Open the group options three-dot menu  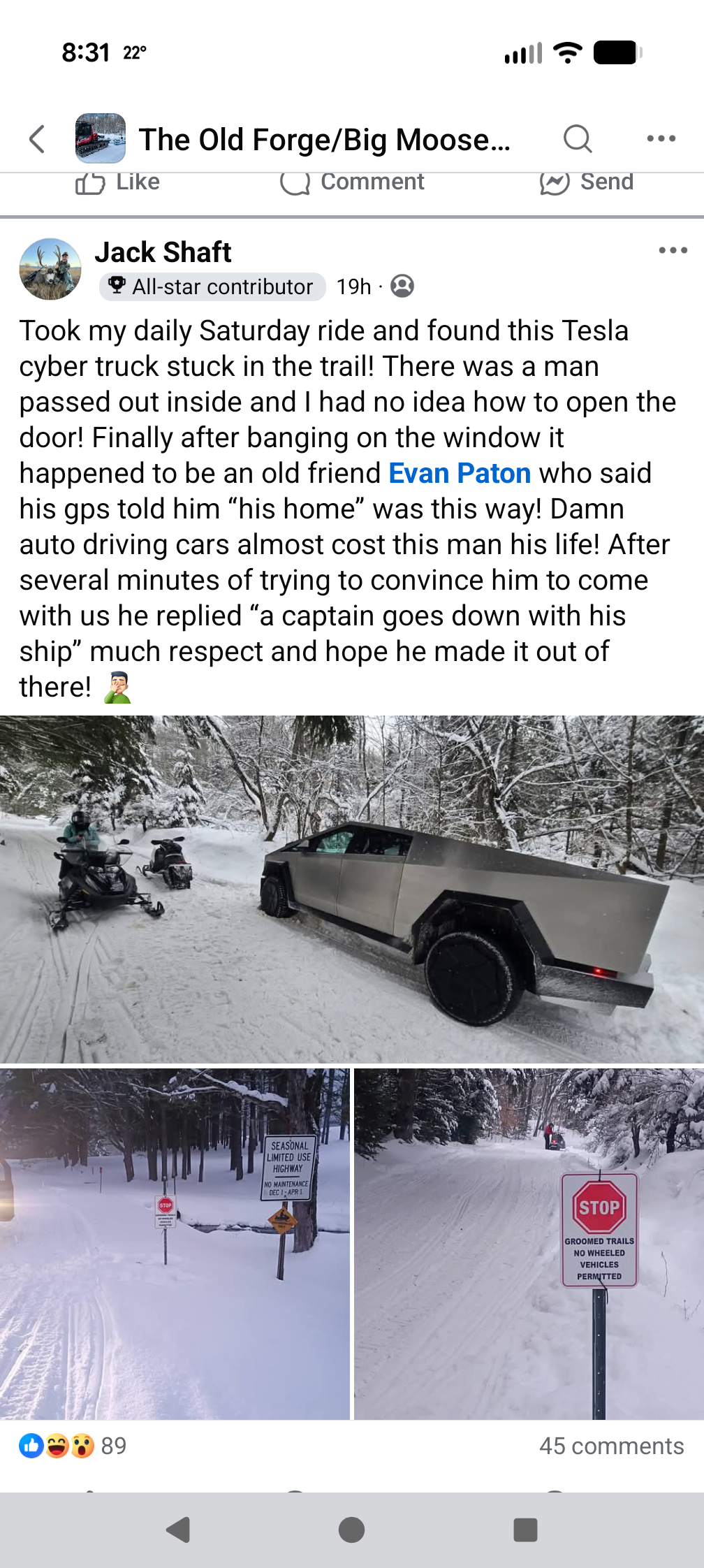(661, 138)
